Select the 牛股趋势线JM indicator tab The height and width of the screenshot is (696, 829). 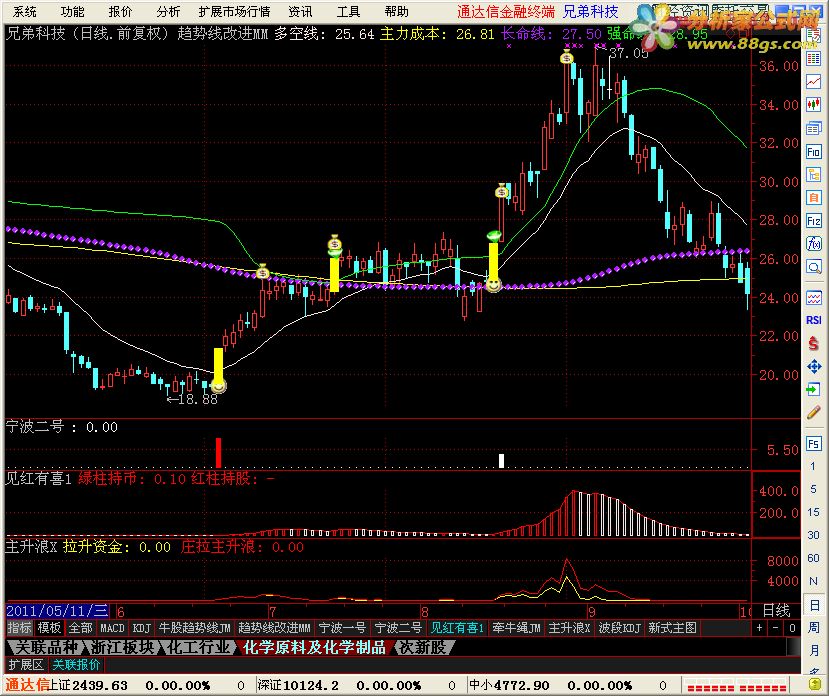(195, 628)
